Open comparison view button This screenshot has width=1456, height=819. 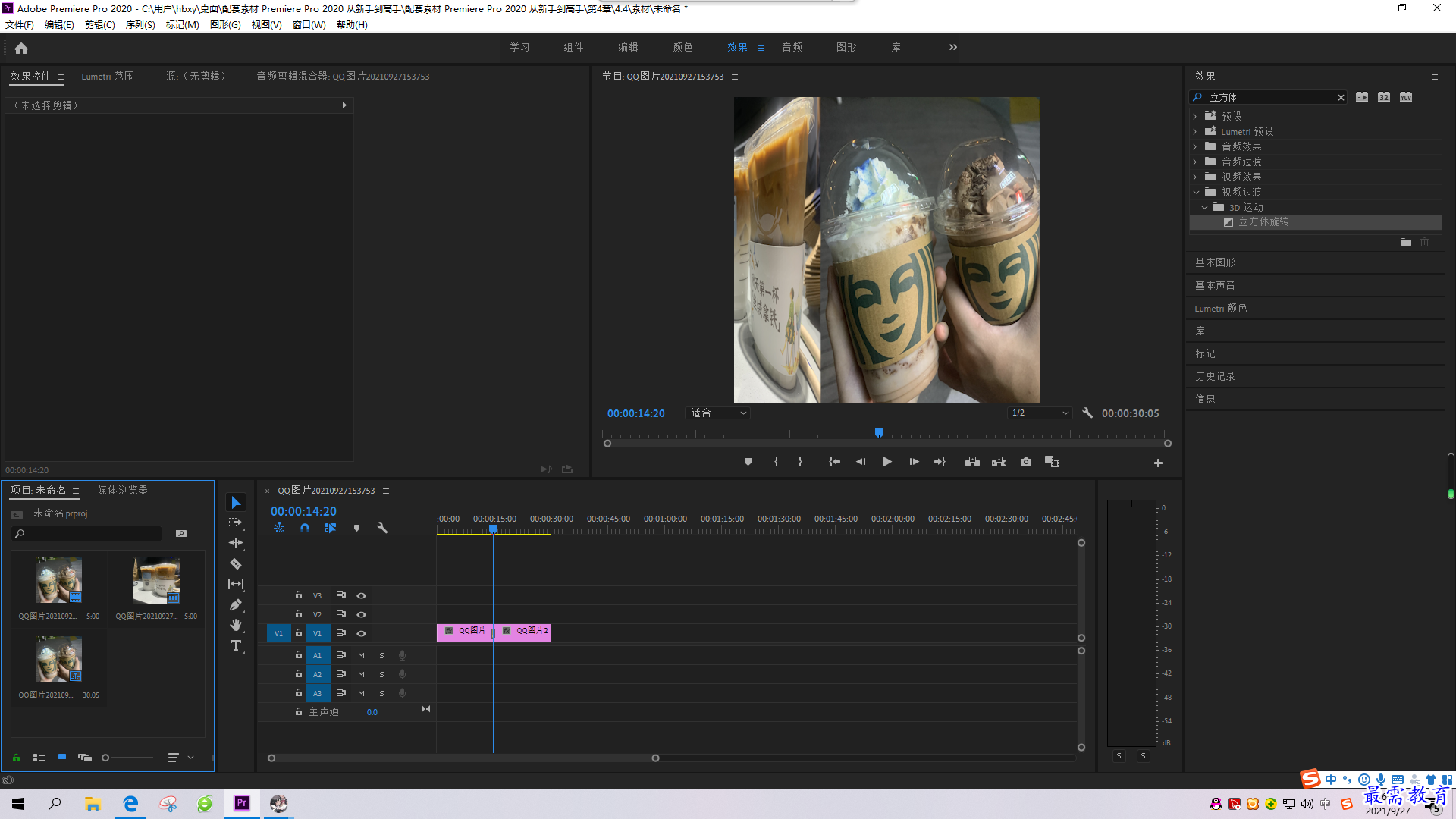pyautogui.click(x=1052, y=462)
